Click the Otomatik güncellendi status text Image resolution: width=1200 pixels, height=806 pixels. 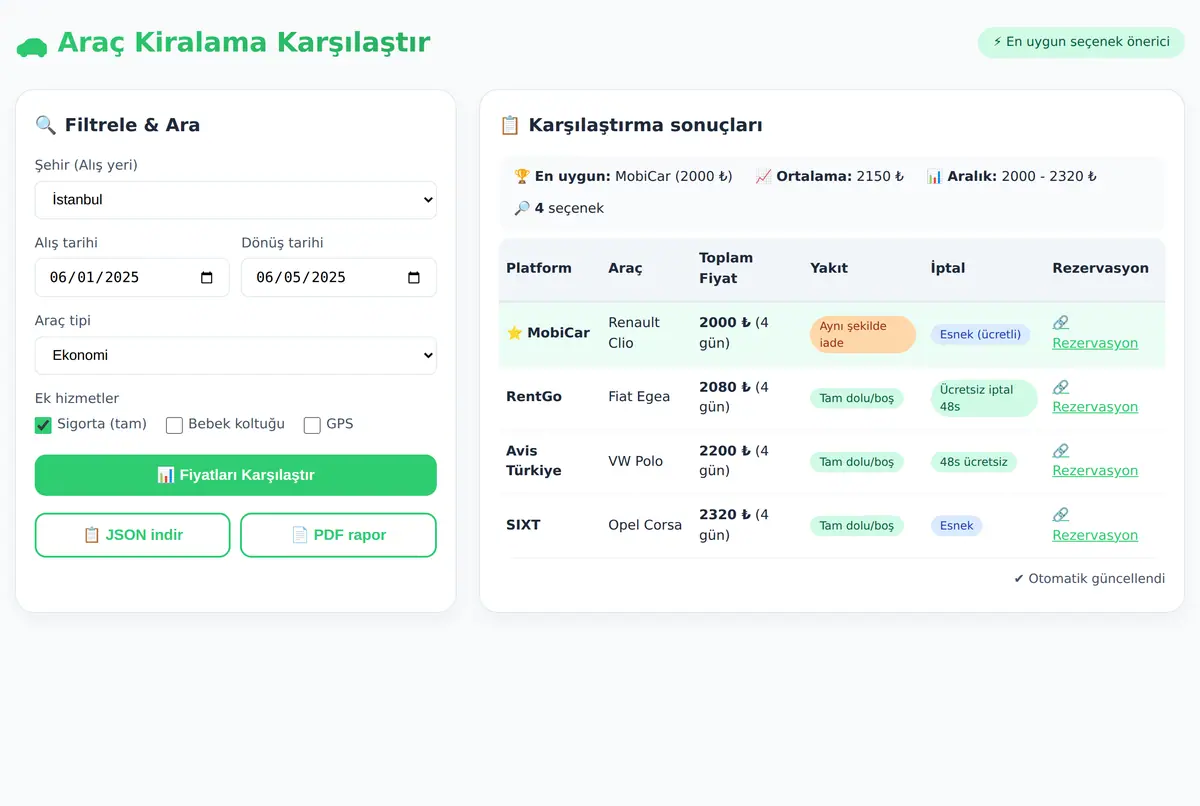coord(1089,579)
